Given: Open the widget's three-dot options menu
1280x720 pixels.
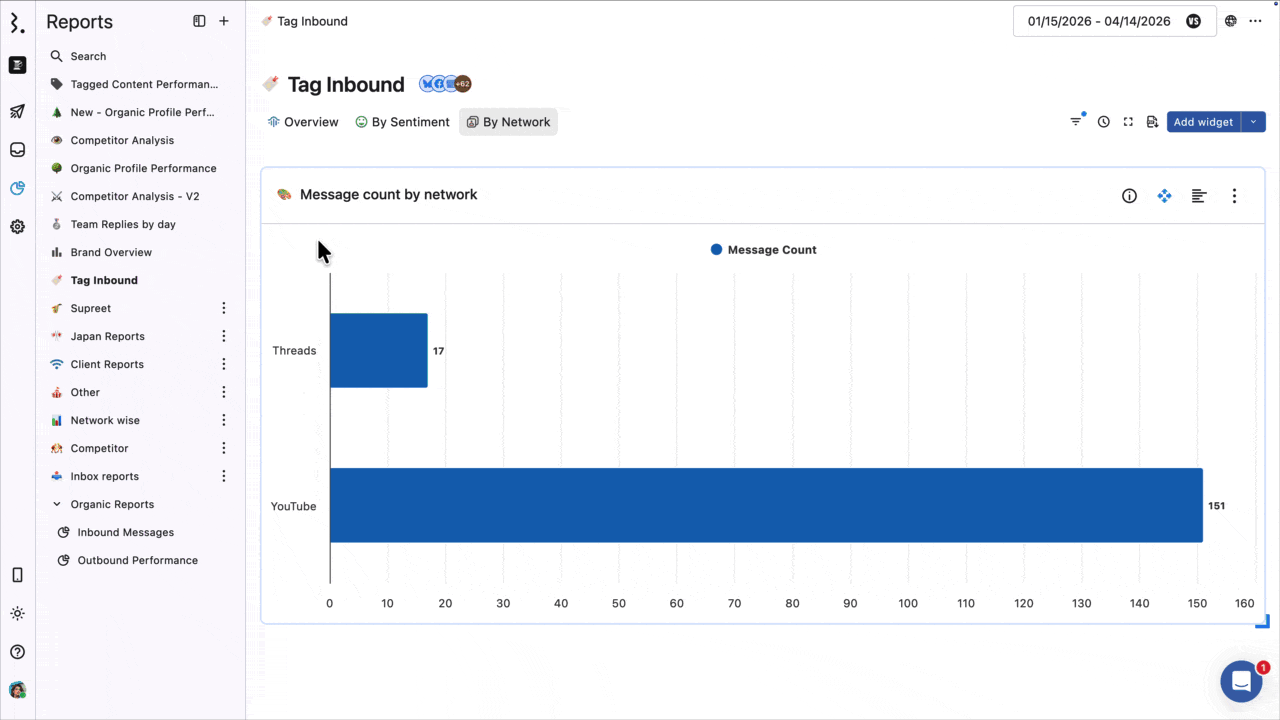Looking at the screenshot, I should (x=1234, y=196).
